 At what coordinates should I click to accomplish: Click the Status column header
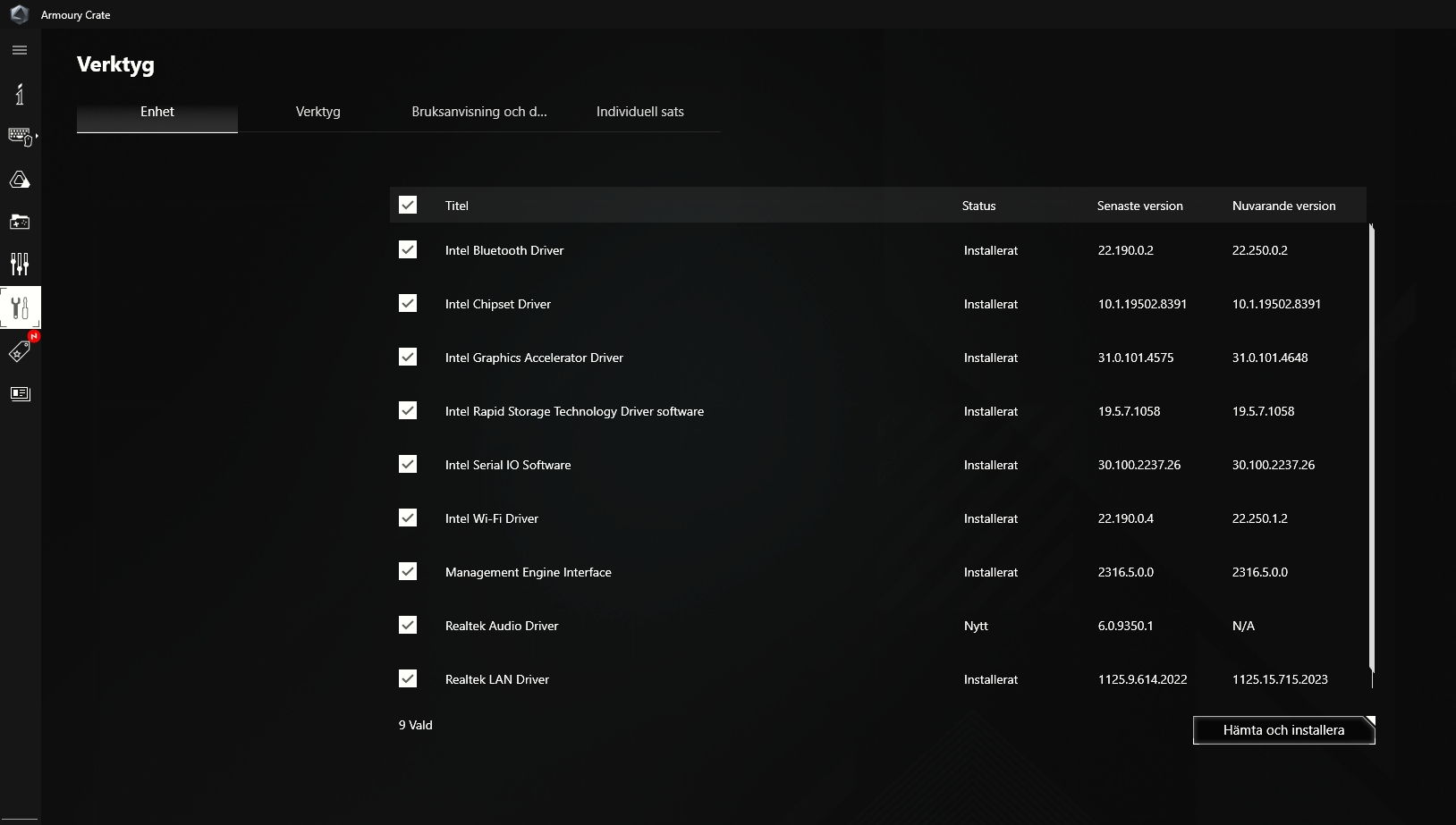[978, 206]
